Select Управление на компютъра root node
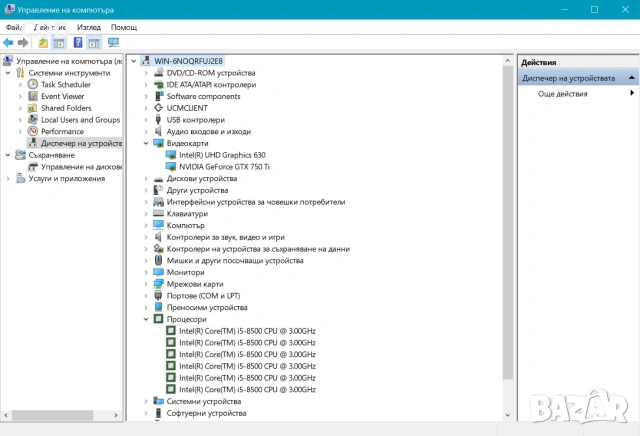 tap(69, 61)
